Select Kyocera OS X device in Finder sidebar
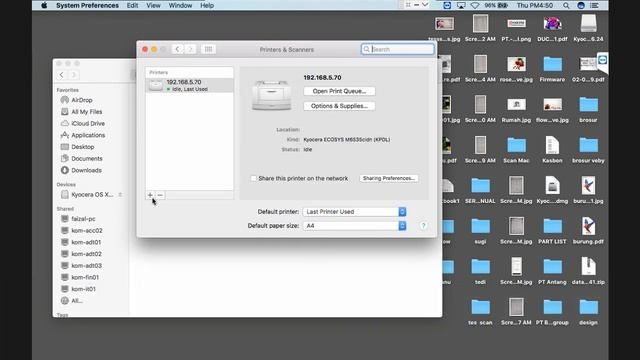Screen dimensions: 640x360 pyautogui.click(x=92, y=195)
